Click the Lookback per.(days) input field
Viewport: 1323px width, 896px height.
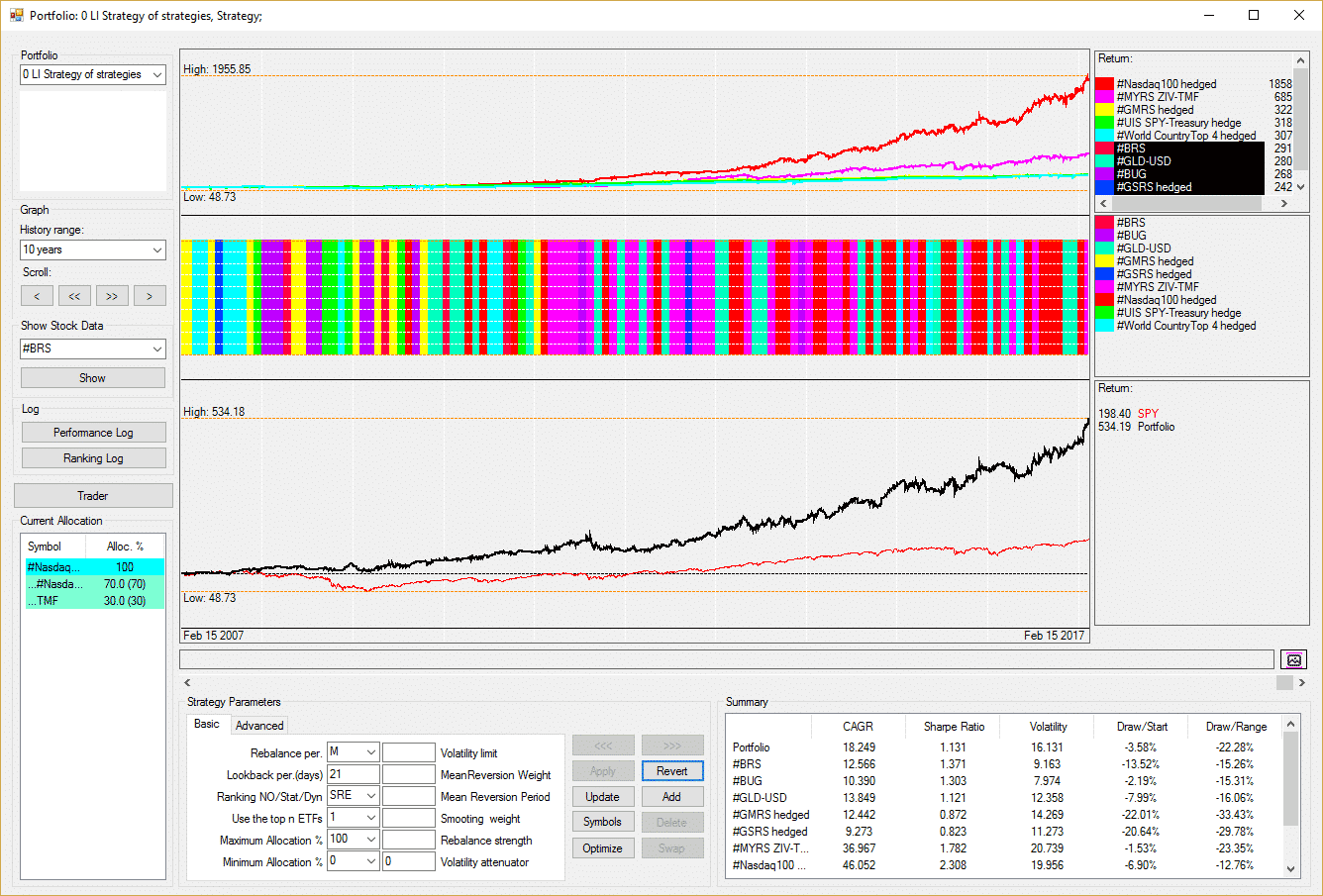[x=354, y=774]
